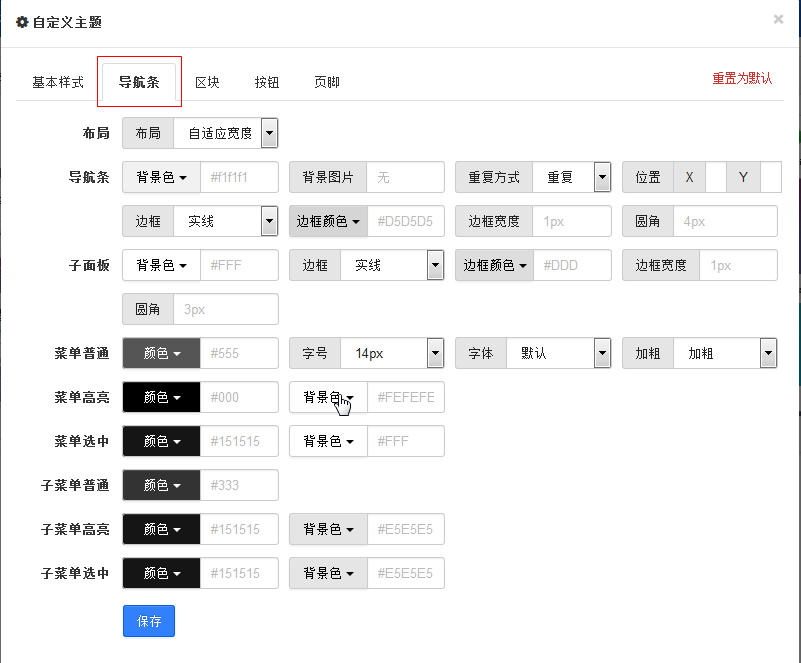Click the 菜单普通 #555 color field
The image size is (801, 663).
[x=240, y=353]
